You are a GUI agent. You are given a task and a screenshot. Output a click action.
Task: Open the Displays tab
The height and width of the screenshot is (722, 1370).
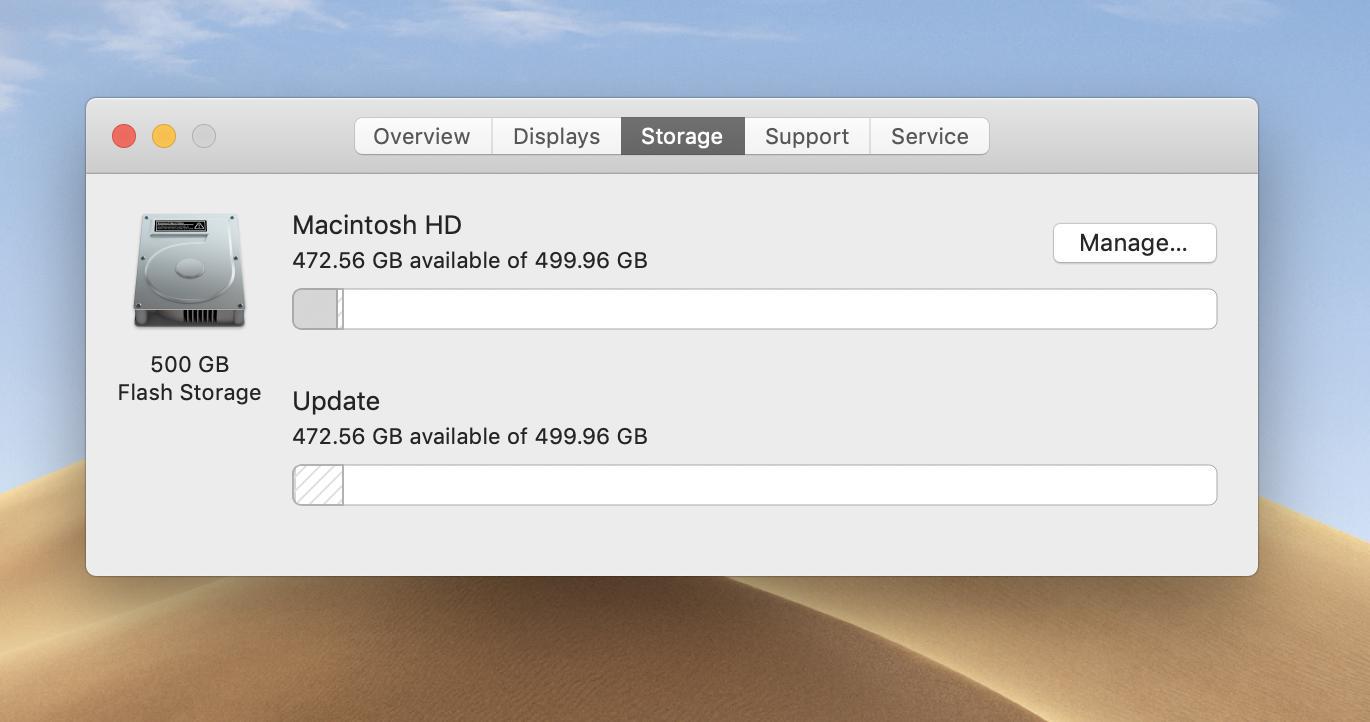coord(556,136)
